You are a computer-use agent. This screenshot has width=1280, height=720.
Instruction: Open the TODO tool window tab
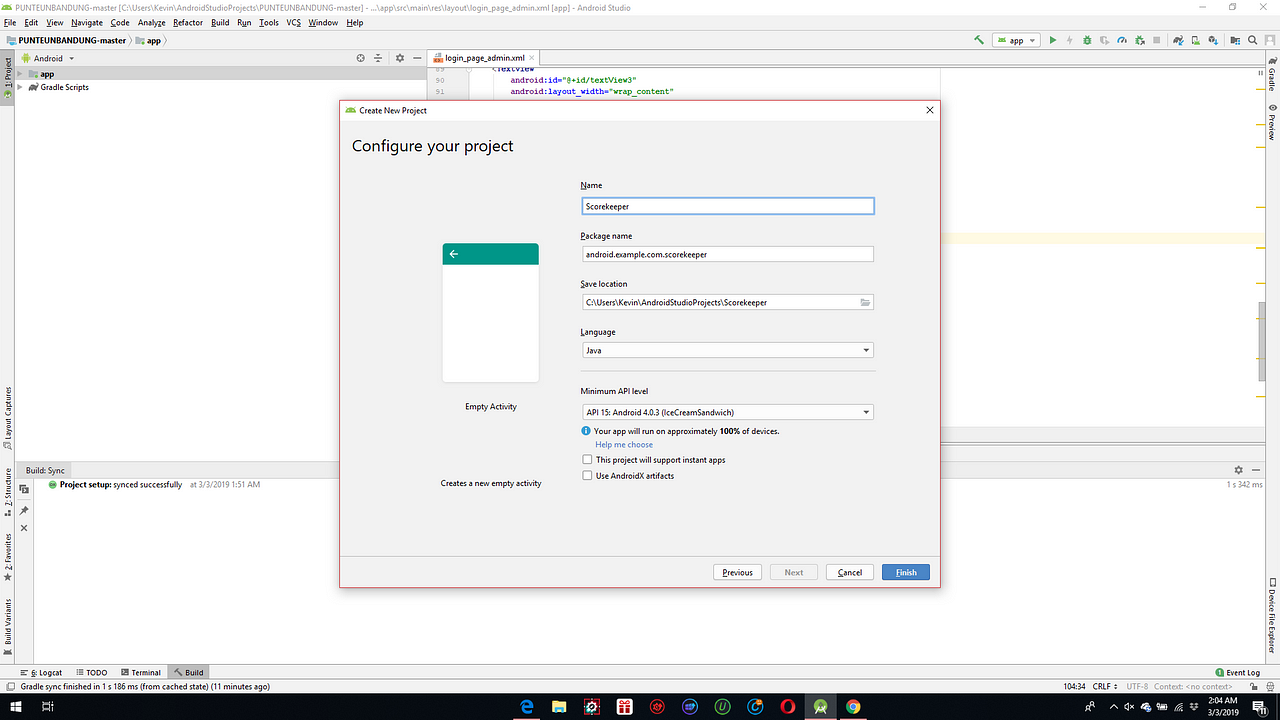pos(91,673)
